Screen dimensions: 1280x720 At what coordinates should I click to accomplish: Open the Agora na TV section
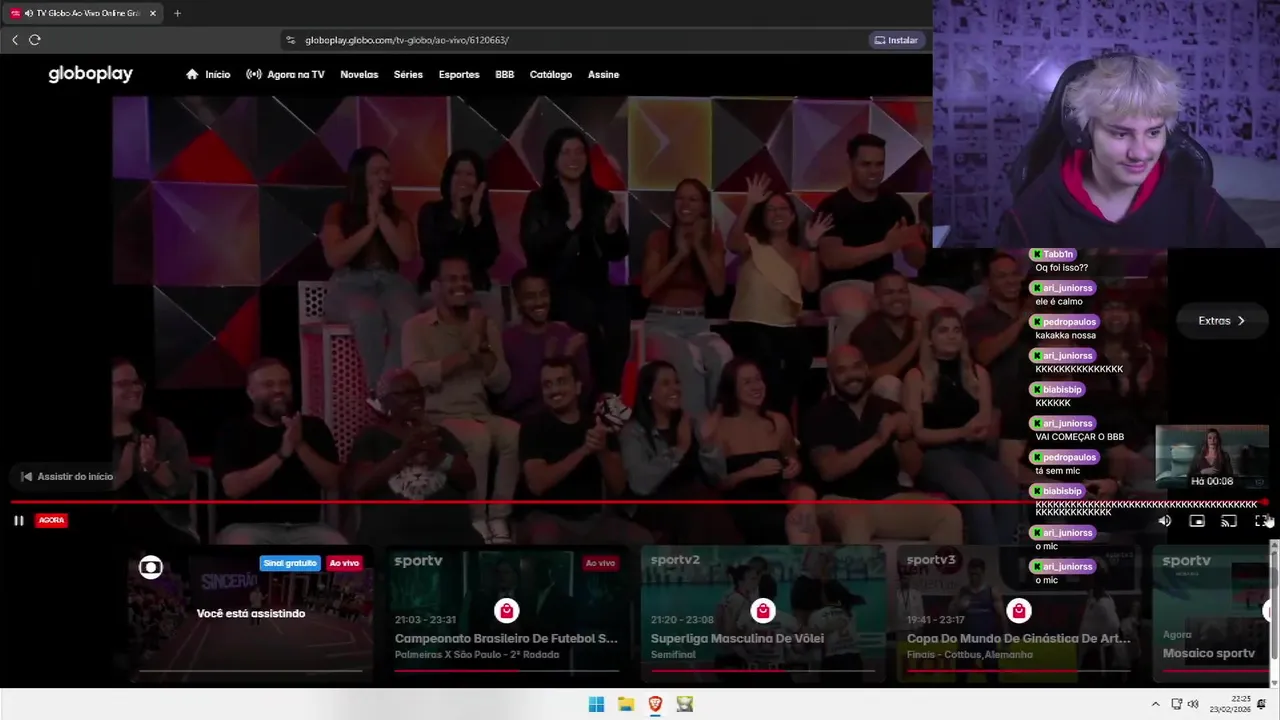pos(285,74)
